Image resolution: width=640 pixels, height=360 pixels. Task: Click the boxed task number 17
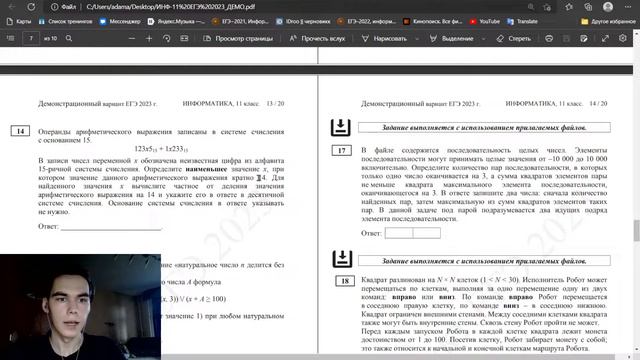(x=342, y=151)
